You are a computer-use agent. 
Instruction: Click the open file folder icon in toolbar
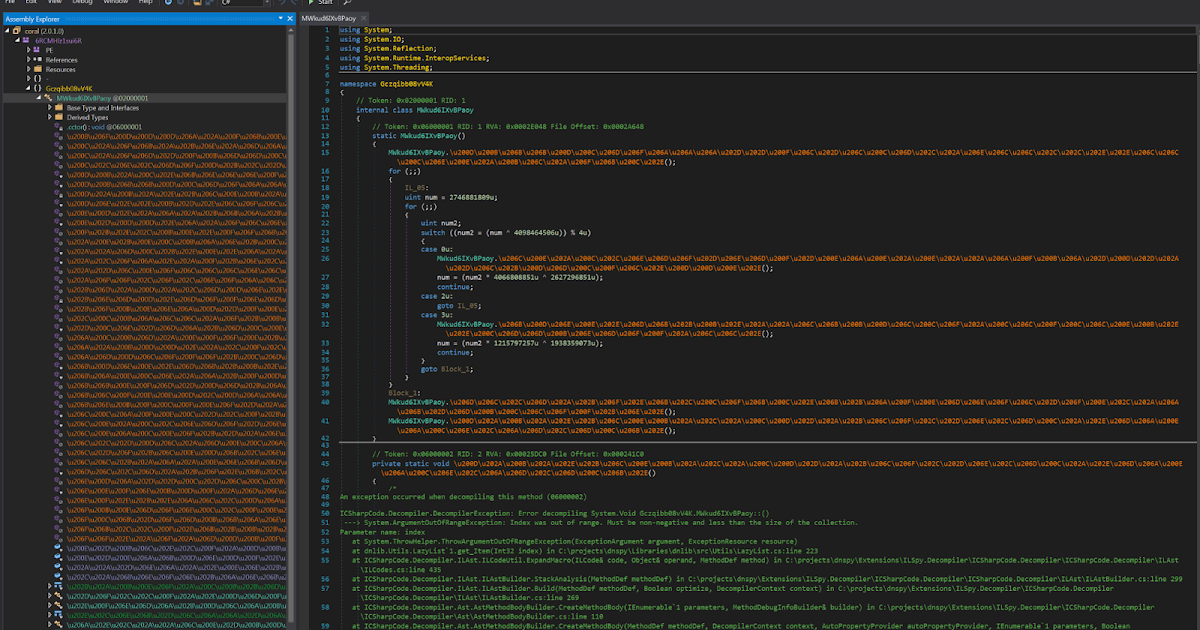point(197,3)
